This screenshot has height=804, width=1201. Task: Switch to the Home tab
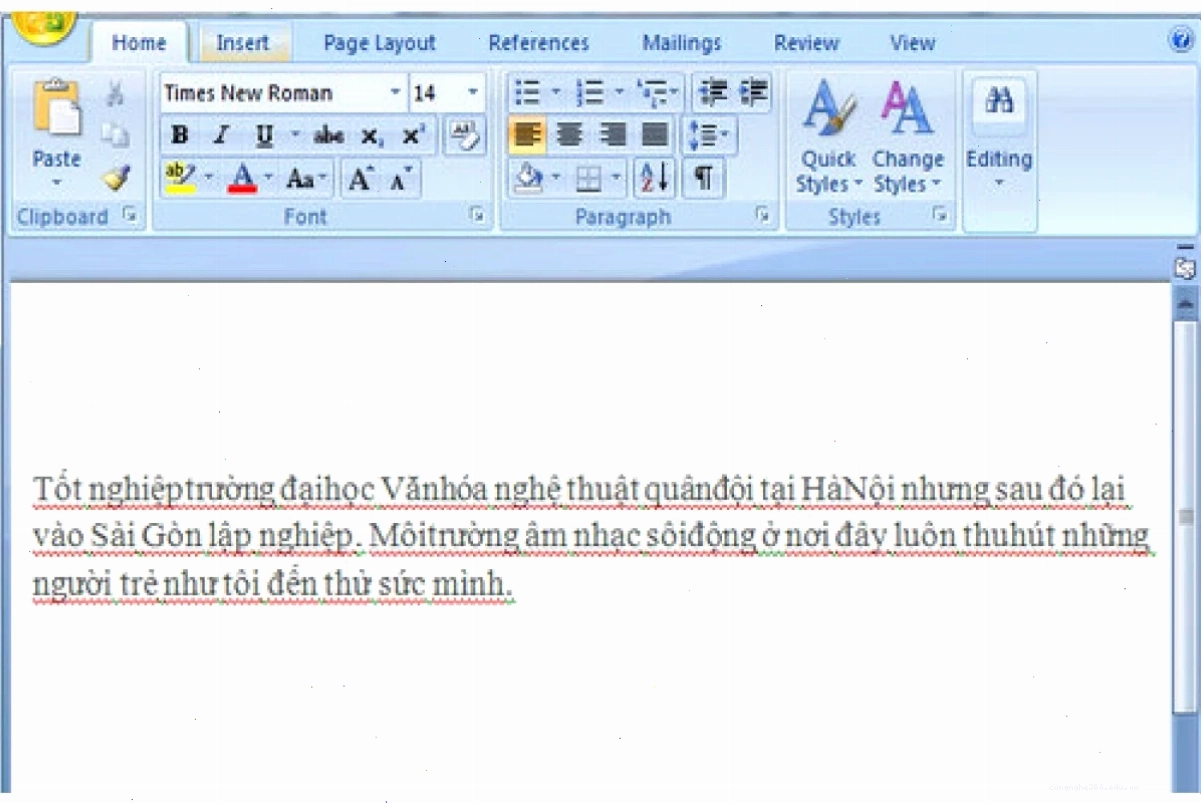click(x=139, y=43)
